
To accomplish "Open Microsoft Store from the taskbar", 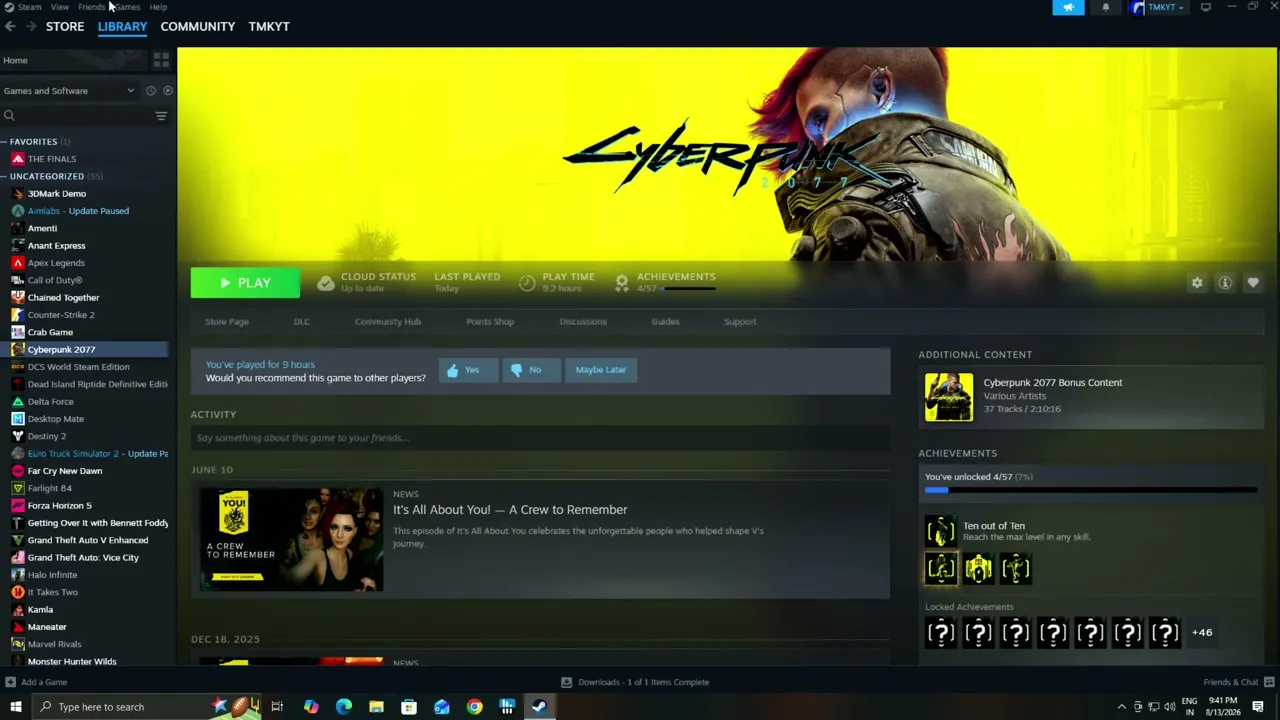I will tap(409, 707).
